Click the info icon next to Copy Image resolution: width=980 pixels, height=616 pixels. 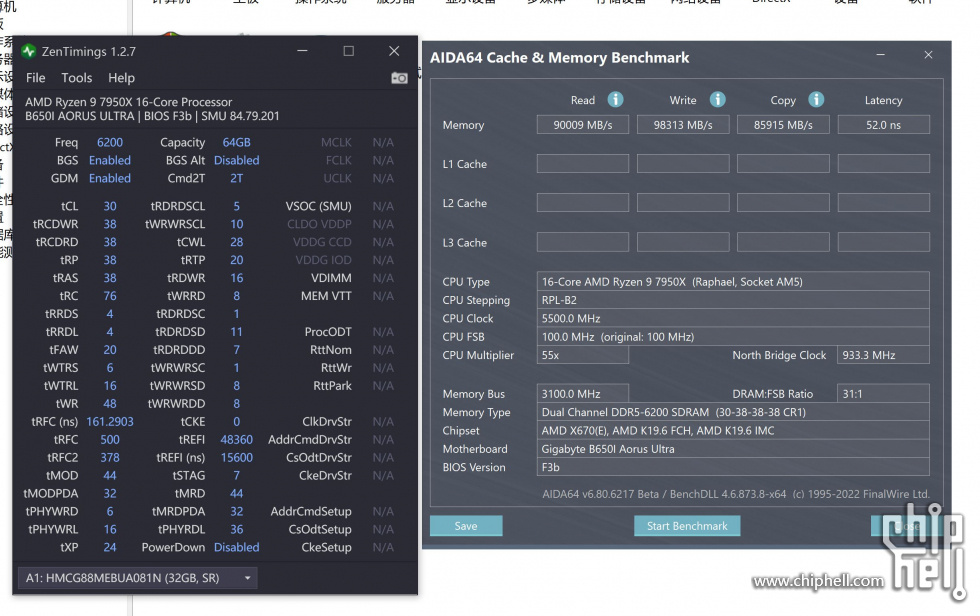click(x=816, y=100)
